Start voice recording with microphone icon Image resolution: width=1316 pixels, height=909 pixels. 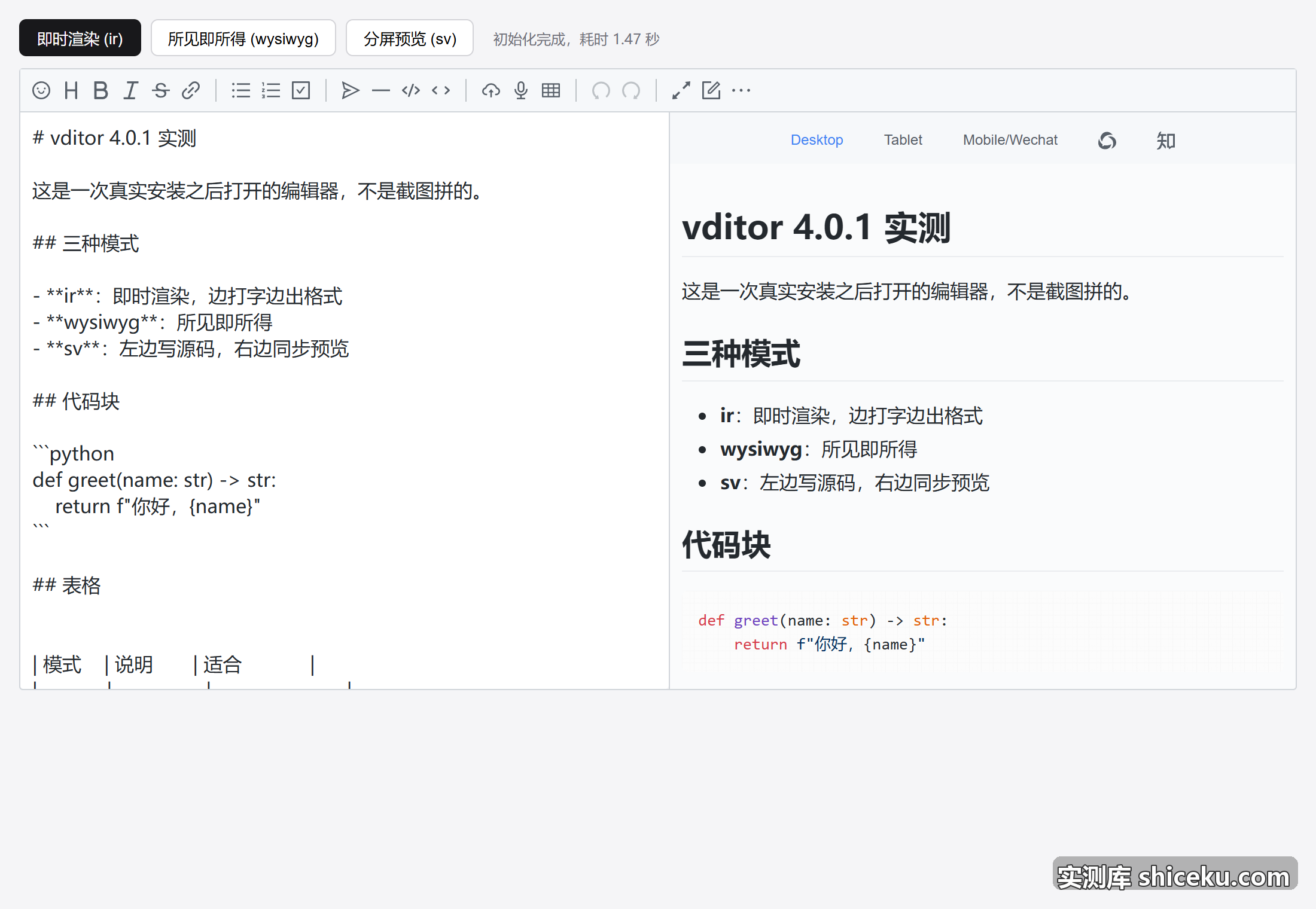pyautogui.click(x=521, y=90)
